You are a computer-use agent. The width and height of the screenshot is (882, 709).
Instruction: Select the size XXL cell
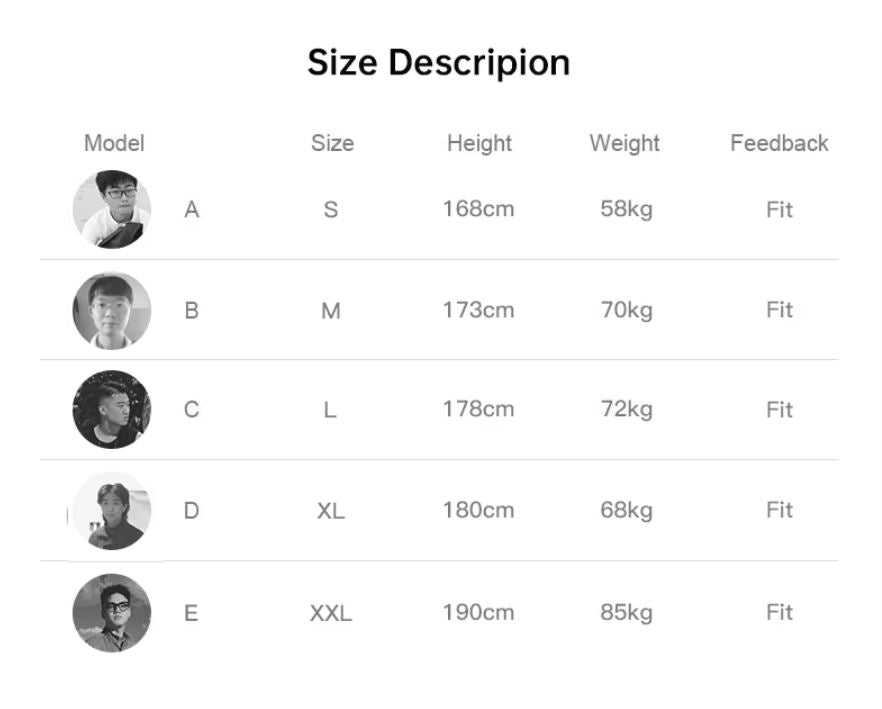tap(331, 613)
